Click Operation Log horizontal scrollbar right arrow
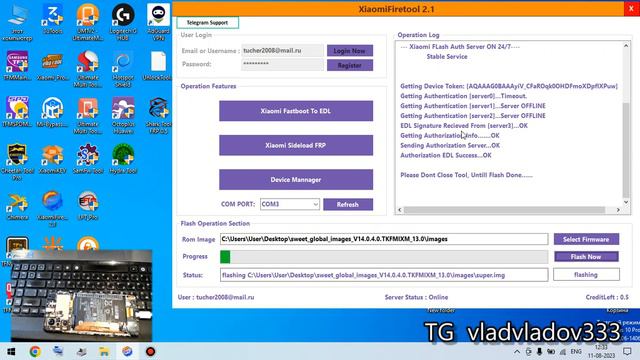Image resolution: width=640 pixels, height=360 pixels. coord(618,210)
